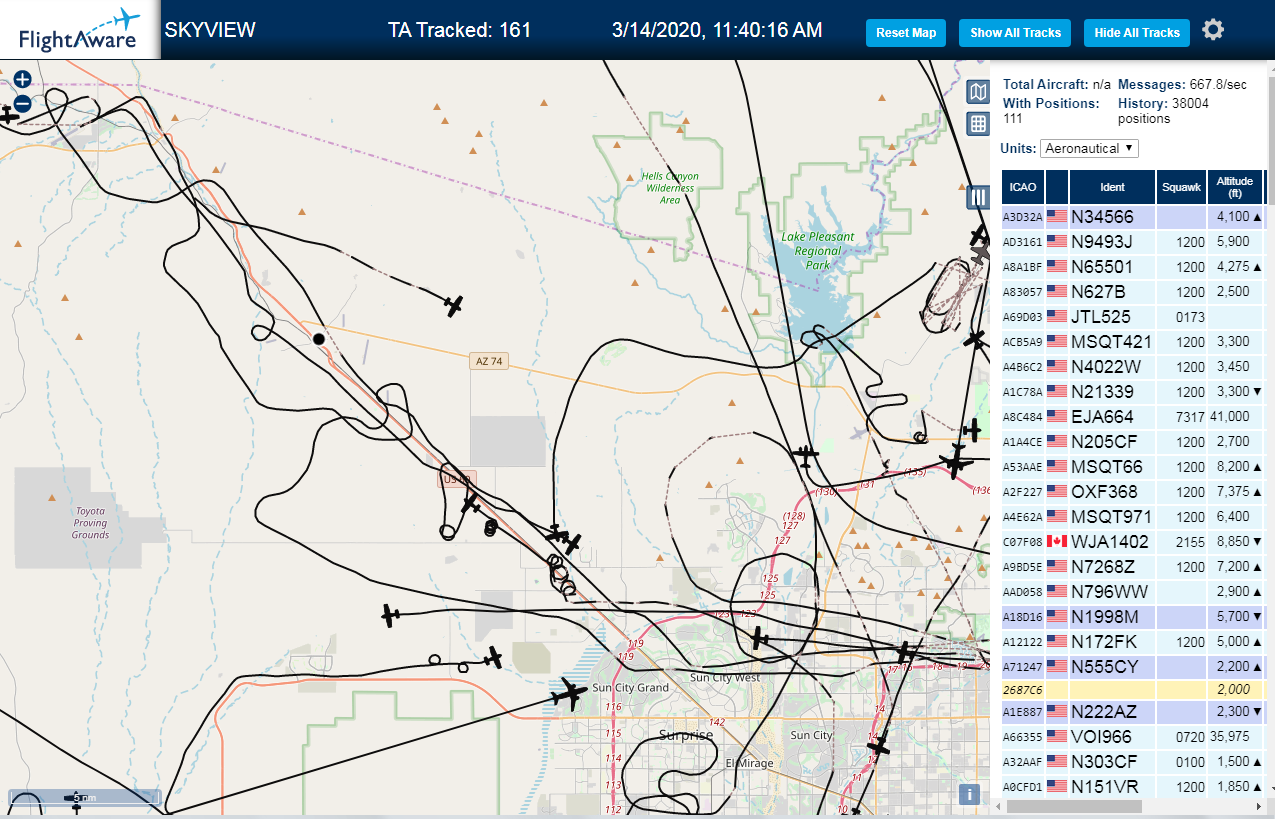This screenshot has width=1275, height=819.
Task: Click the FlightAware logo
Action: click(78, 30)
